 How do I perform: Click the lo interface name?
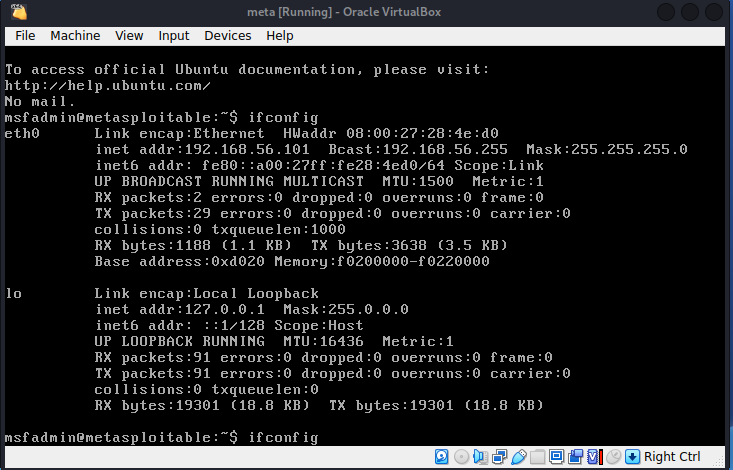point(14,293)
